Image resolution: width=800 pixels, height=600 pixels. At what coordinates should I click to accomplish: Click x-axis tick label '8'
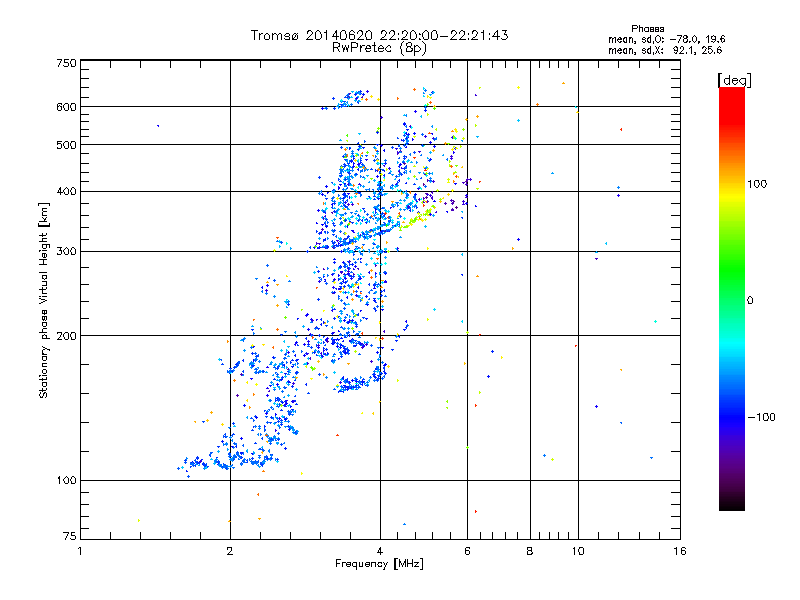click(530, 551)
